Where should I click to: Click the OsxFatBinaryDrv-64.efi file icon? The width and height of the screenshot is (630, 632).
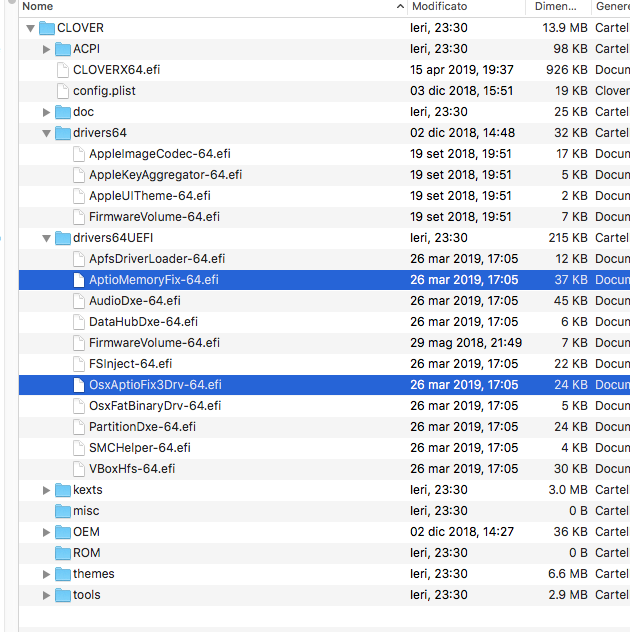click(79, 406)
